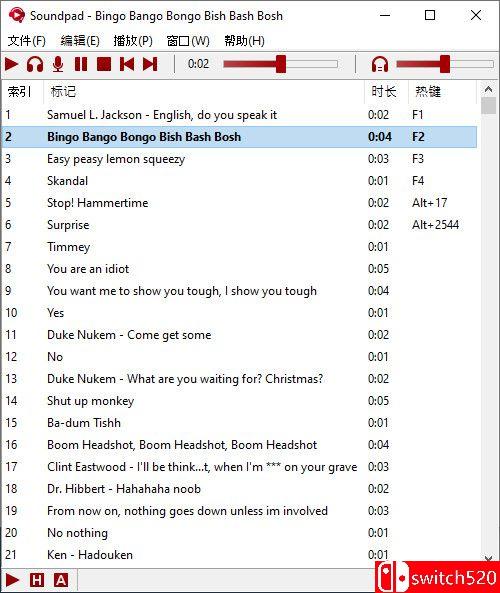Open the 窗口(W) menu
Image resolution: width=500 pixels, height=593 pixels.
click(188, 40)
